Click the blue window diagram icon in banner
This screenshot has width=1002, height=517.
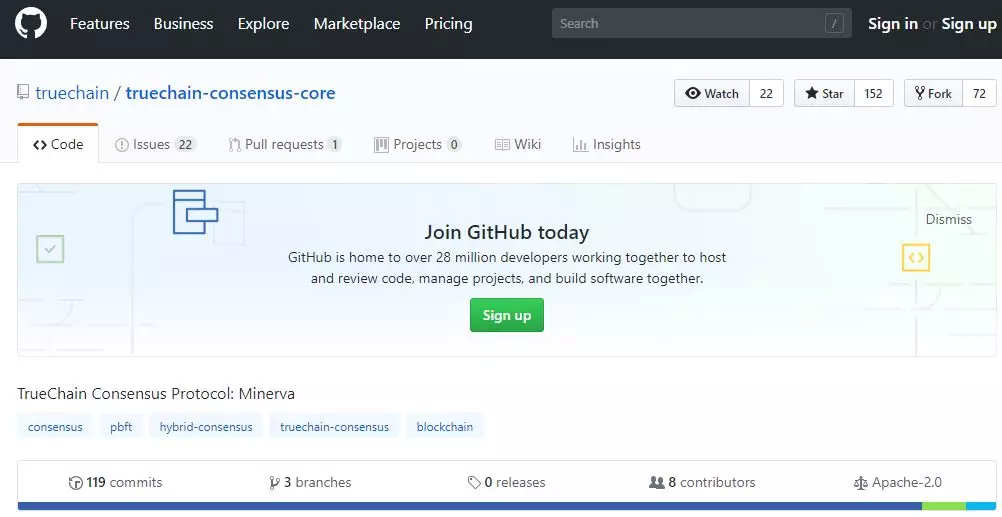click(196, 212)
